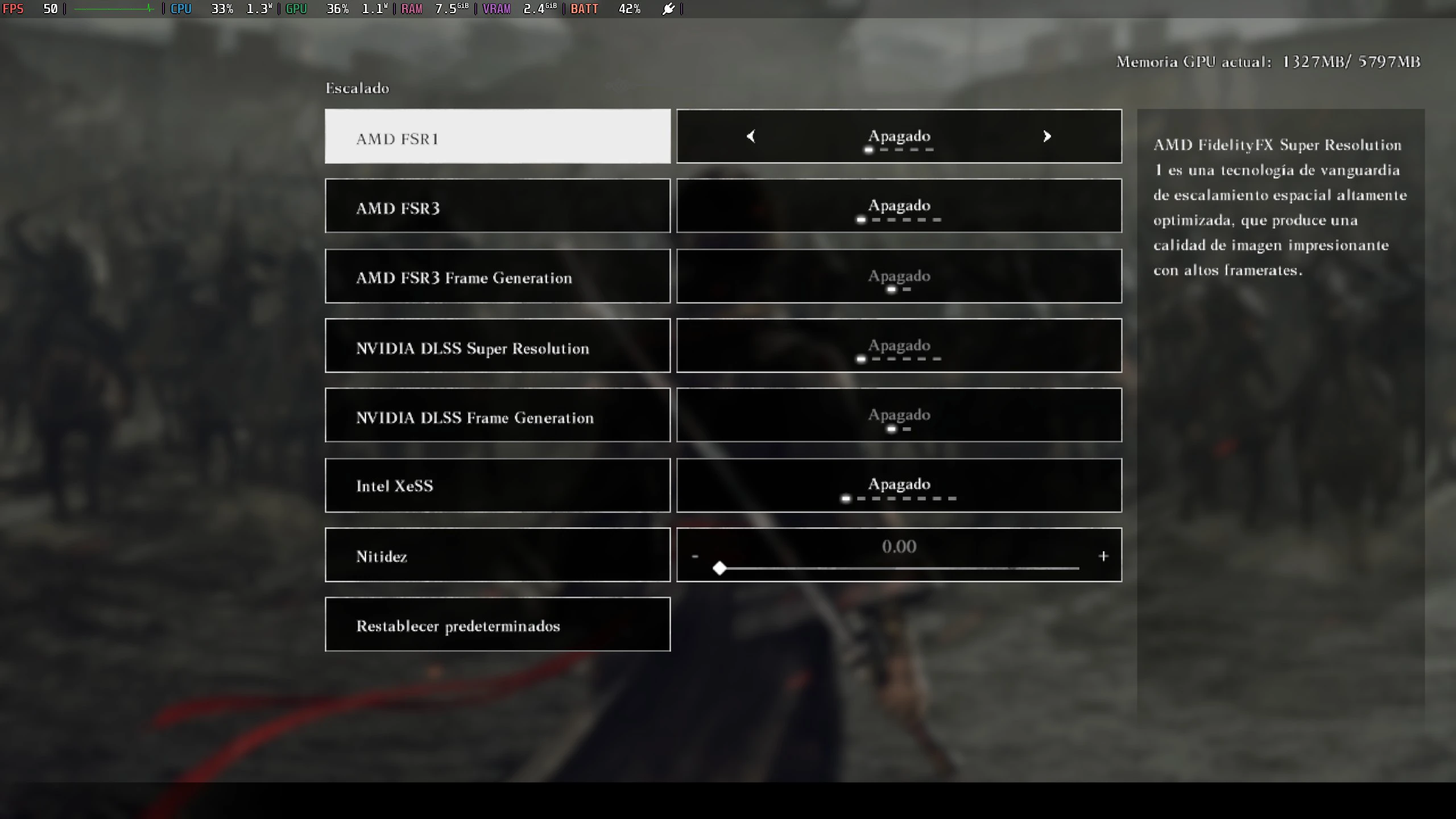Click Restablecer predeterminados button
Image resolution: width=1456 pixels, height=819 pixels.
[497, 624]
